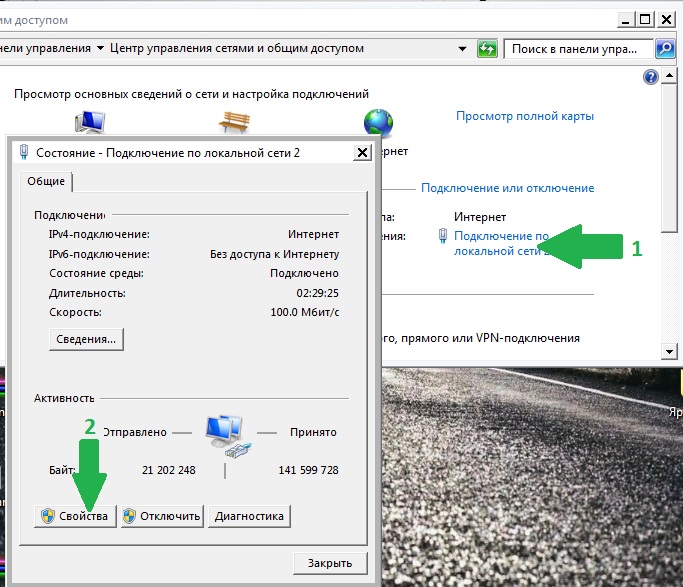The width and height of the screenshot is (683, 587).
Task: Click the computer icon in network map
Action: click(90, 121)
